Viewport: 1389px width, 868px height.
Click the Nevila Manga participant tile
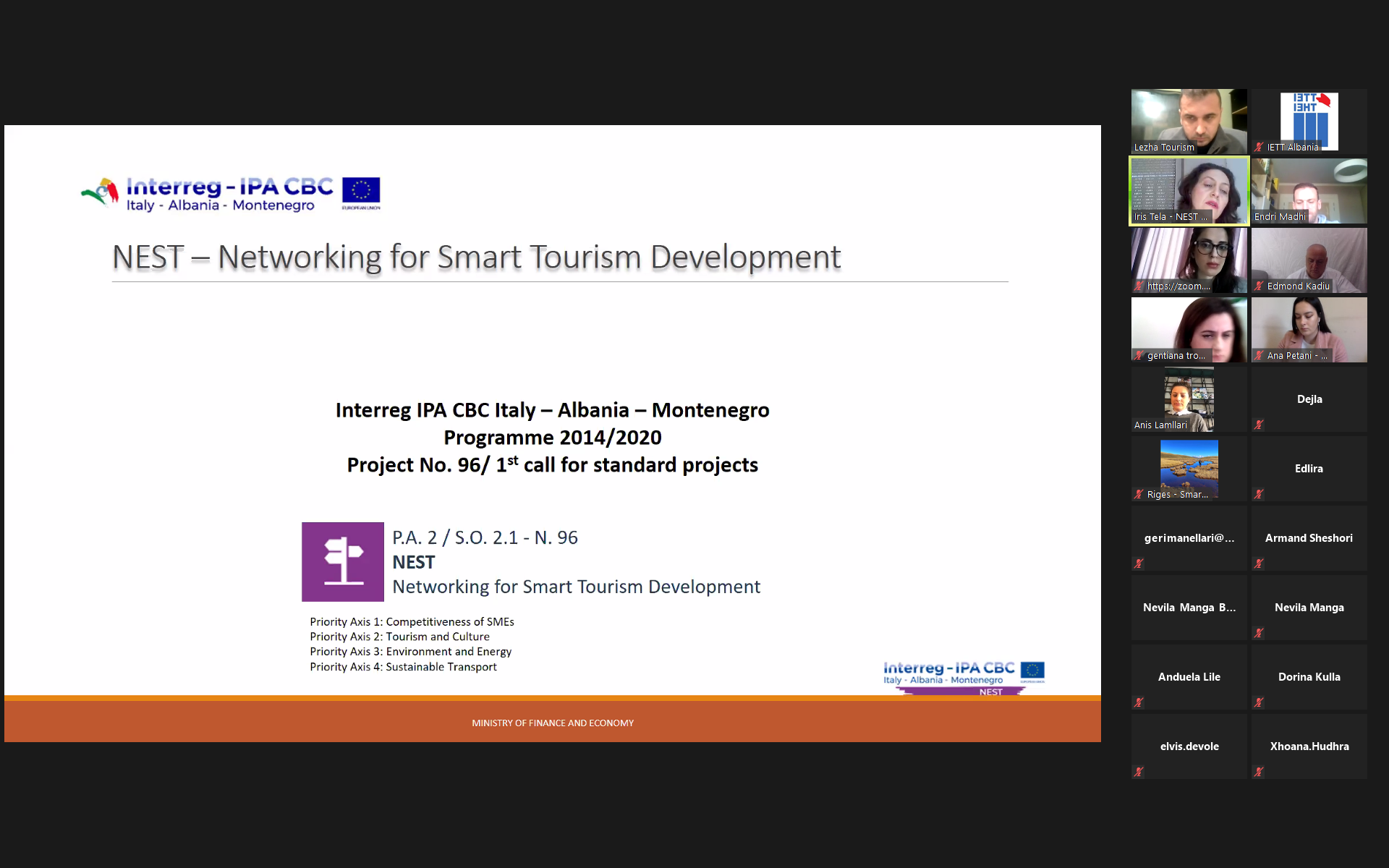(1309, 608)
